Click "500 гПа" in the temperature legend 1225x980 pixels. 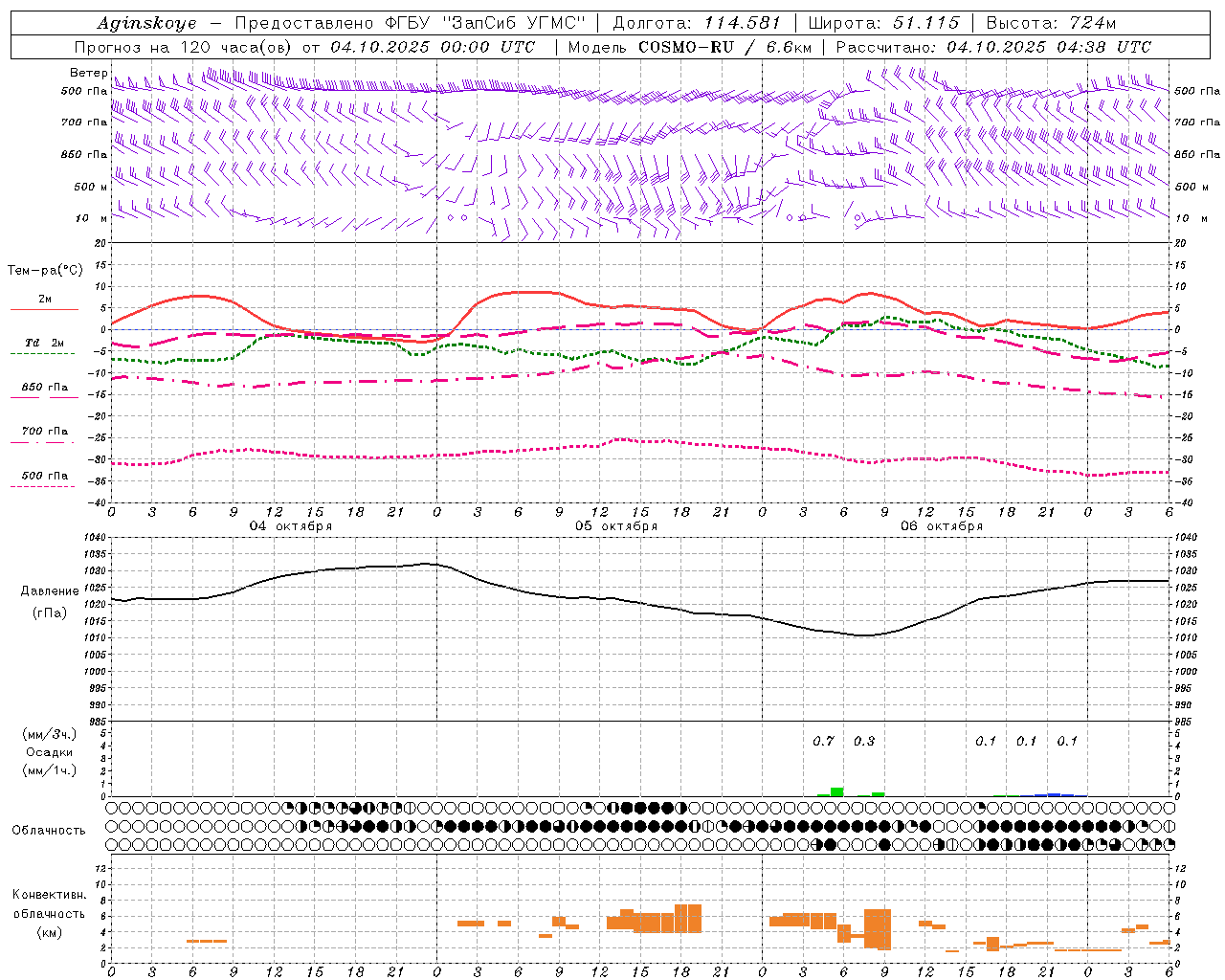44,476
